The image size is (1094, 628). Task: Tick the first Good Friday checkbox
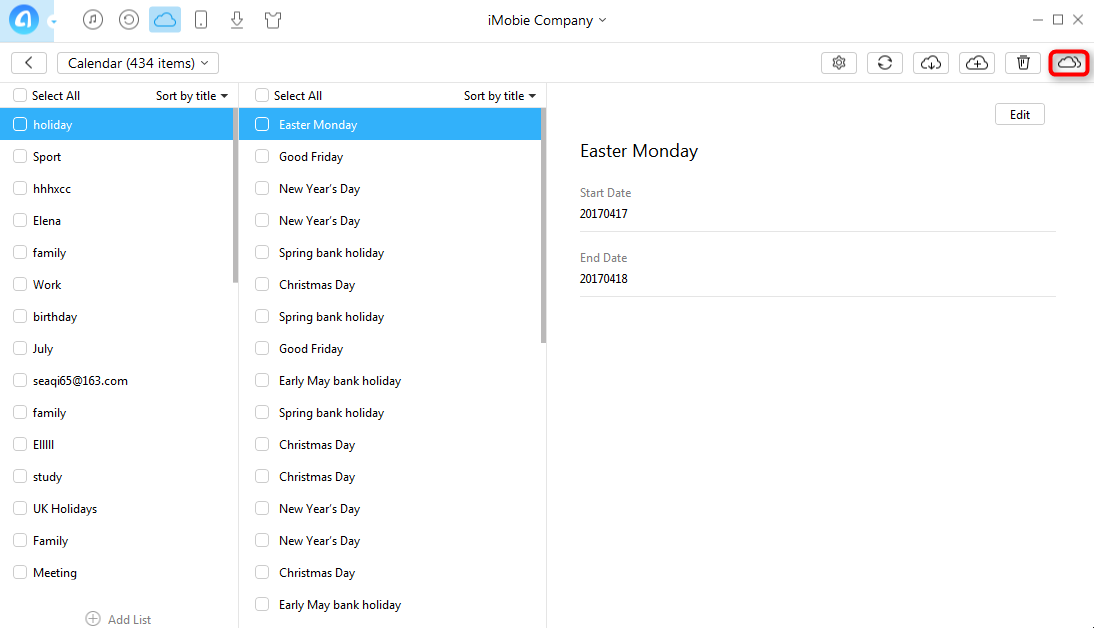[262, 156]
